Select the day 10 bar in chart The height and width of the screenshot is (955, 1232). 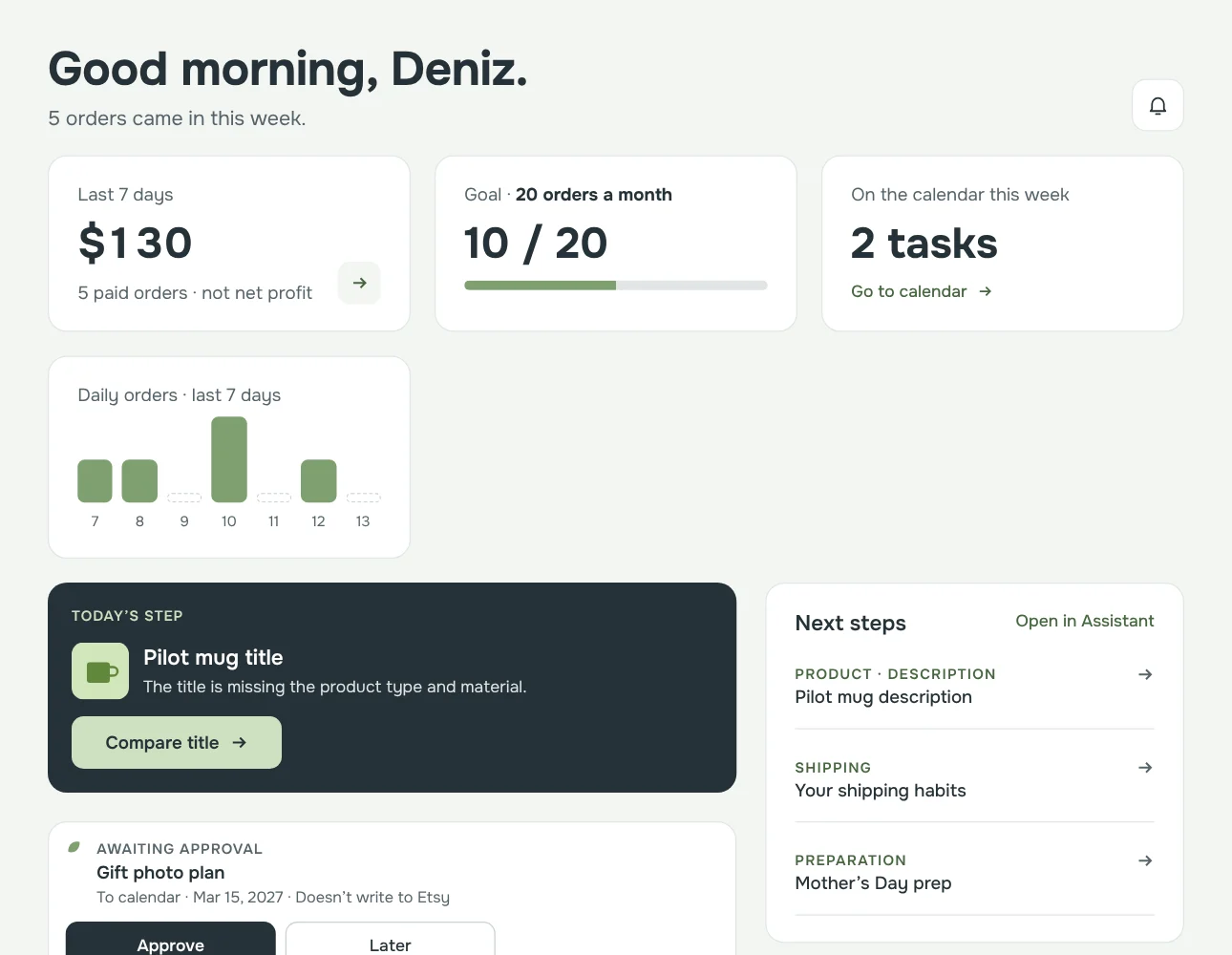pos(229,459)
